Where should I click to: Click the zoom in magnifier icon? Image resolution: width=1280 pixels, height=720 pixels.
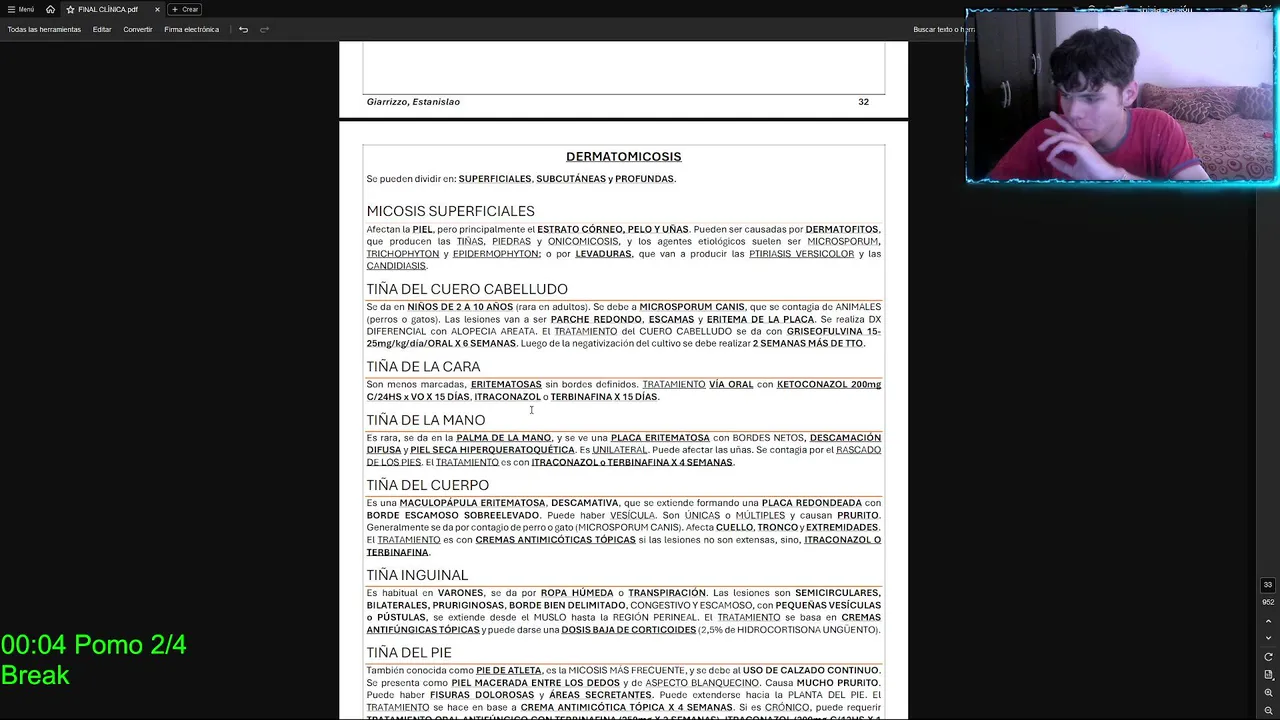coord(1268,693)
